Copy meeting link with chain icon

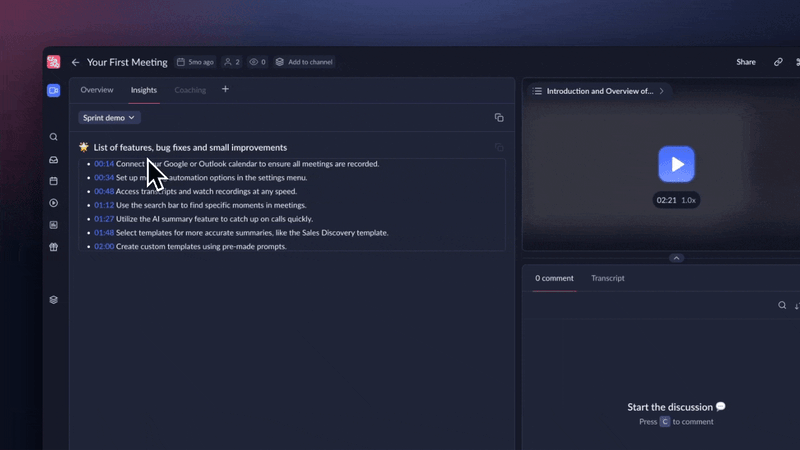778,62
